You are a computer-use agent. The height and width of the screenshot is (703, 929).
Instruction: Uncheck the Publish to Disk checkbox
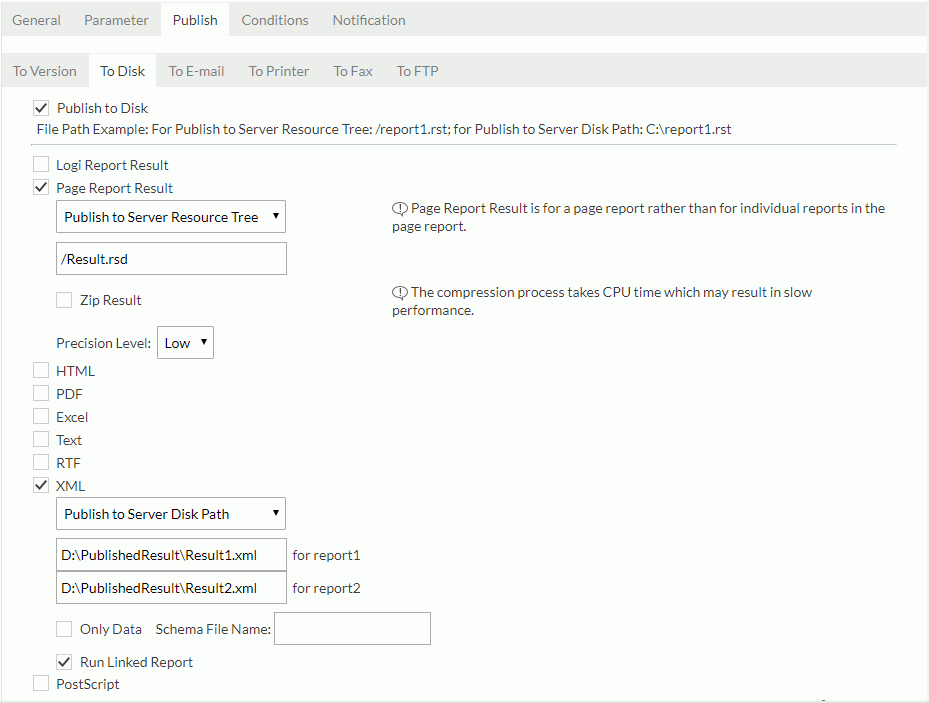tap(41, 108)
